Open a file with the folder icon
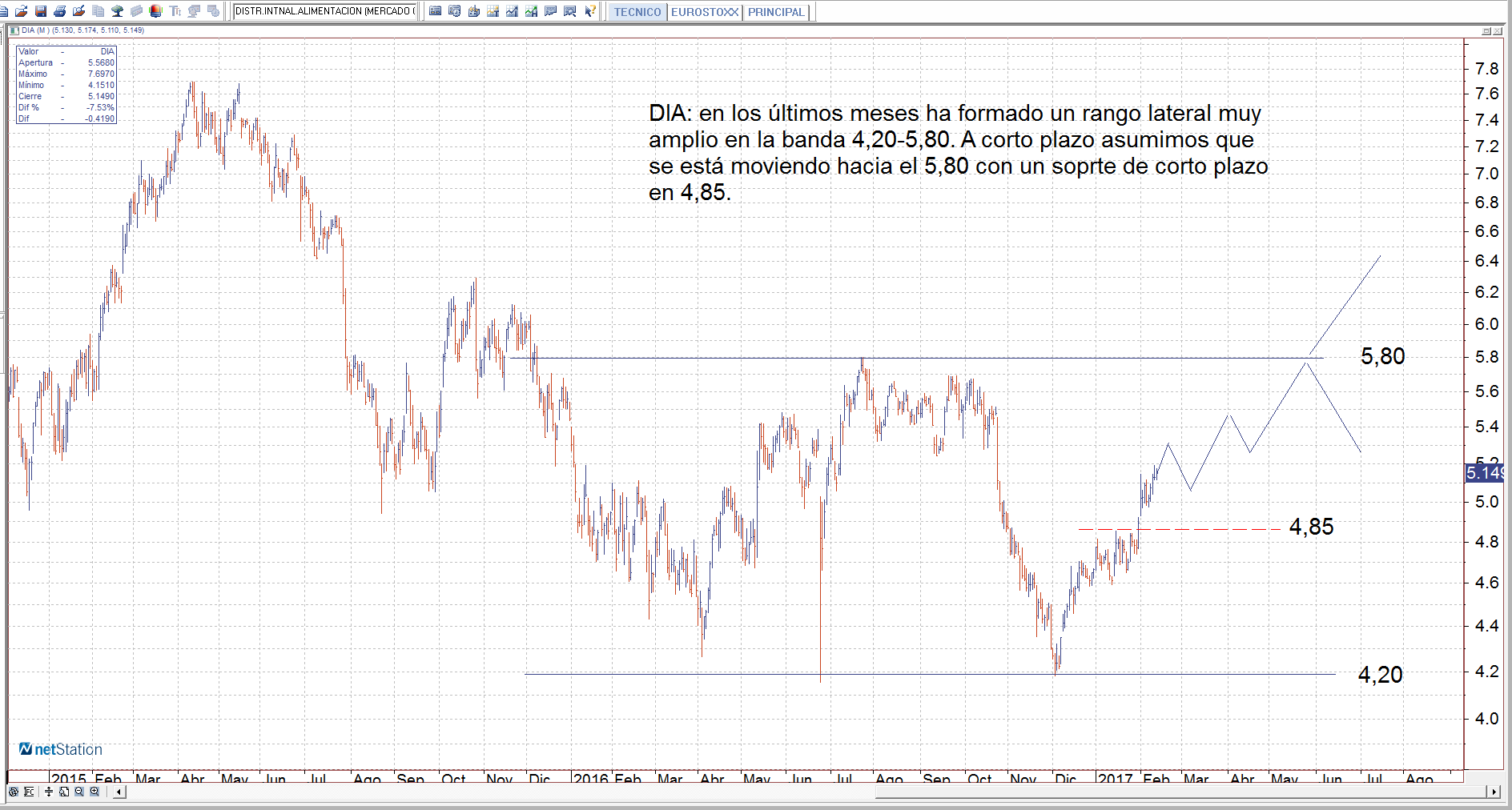The height and width of the screenshot is (810, 1512). [x=22, y=11]
